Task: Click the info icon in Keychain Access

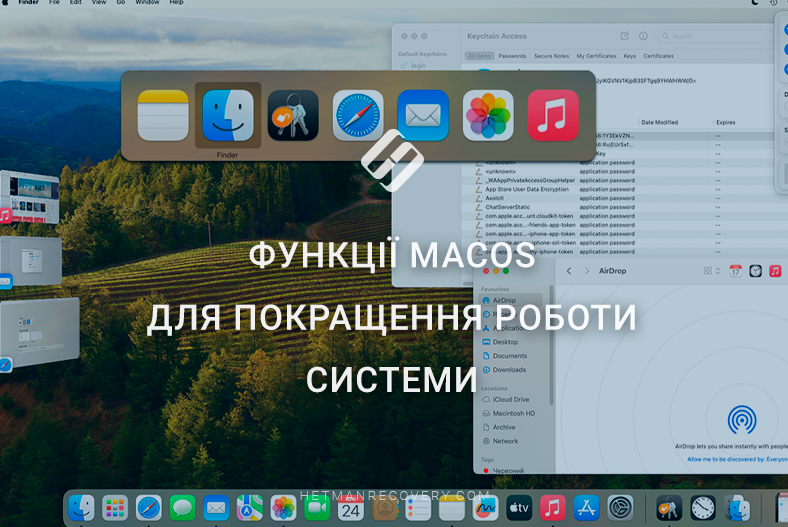Action: click(643, 36)
